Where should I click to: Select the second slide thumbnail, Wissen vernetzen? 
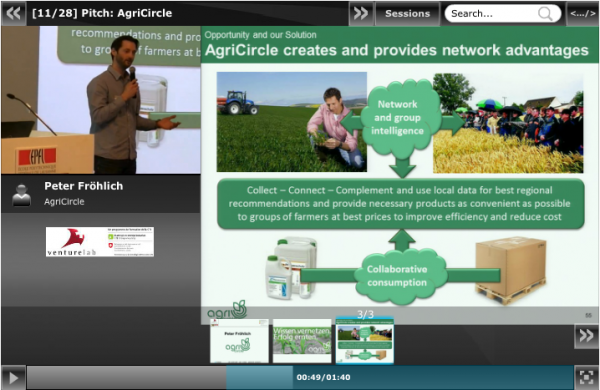(x=302, y=341)
